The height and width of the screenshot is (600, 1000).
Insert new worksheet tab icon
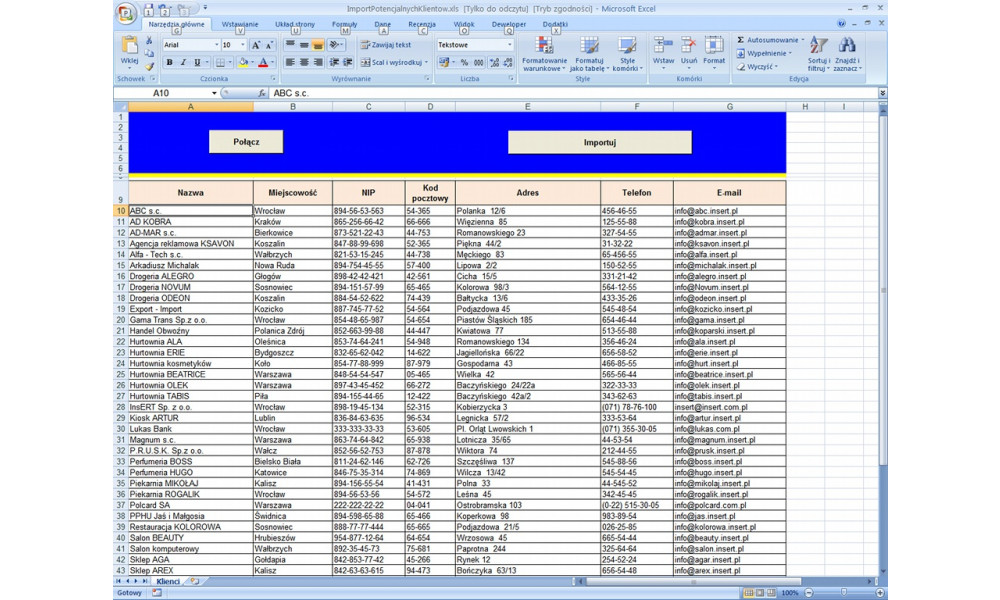click(195, 582)
